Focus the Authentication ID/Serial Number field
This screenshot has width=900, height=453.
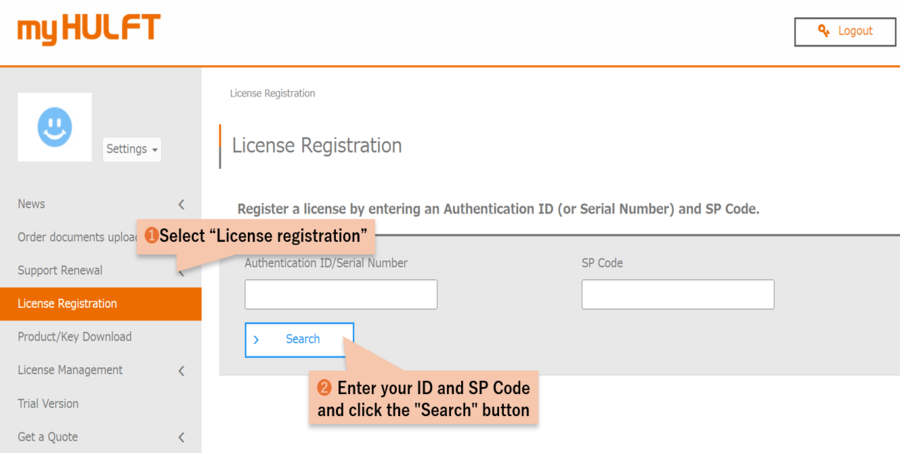point(341,295)
